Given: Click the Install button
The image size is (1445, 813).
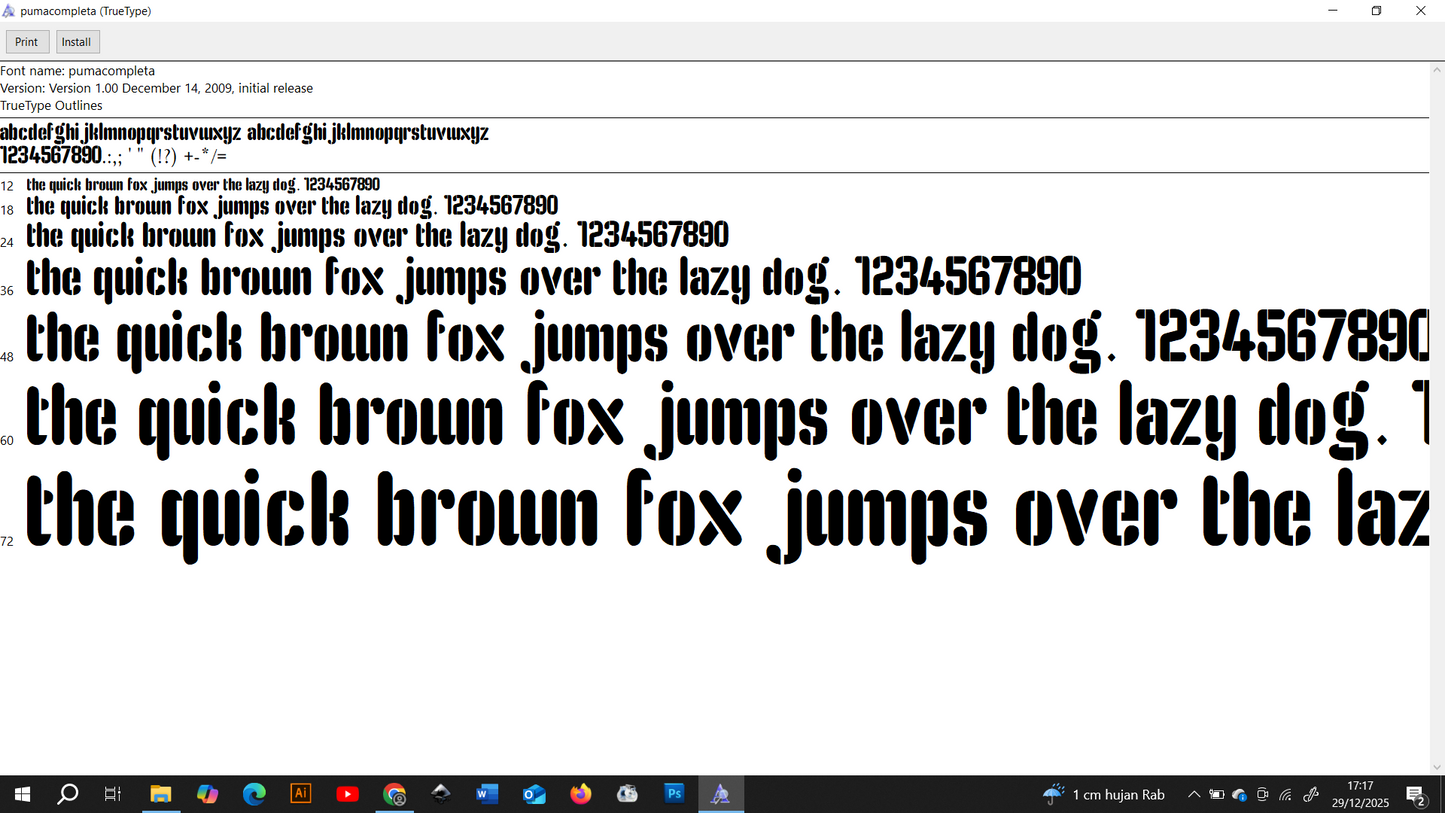Looking at the screenshot, I should click(x=77, y=42).
